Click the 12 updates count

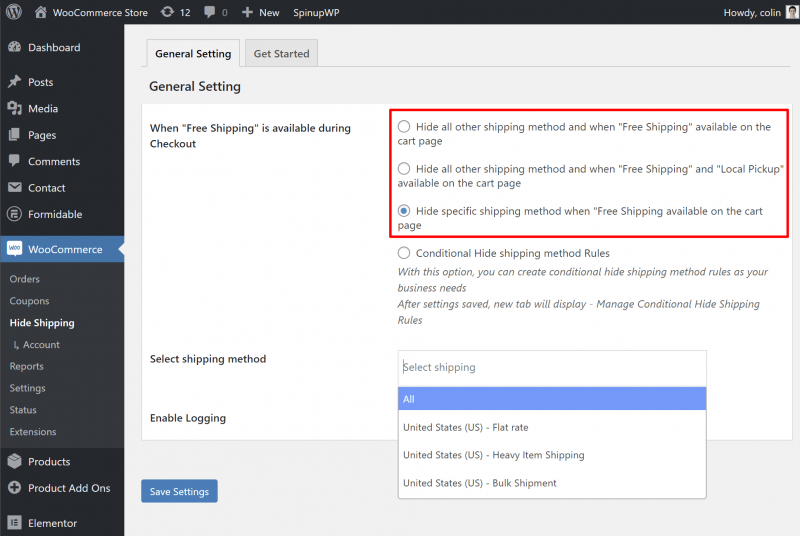pos(185,12)
